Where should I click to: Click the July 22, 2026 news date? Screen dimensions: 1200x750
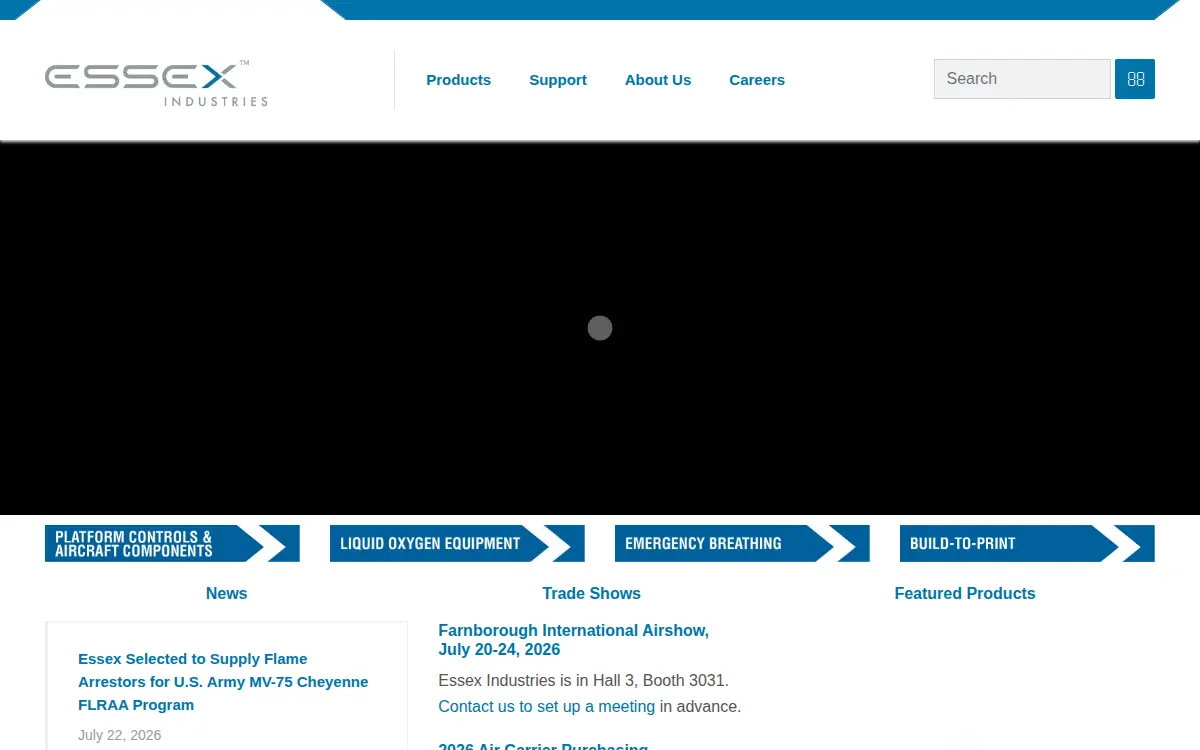119,735
